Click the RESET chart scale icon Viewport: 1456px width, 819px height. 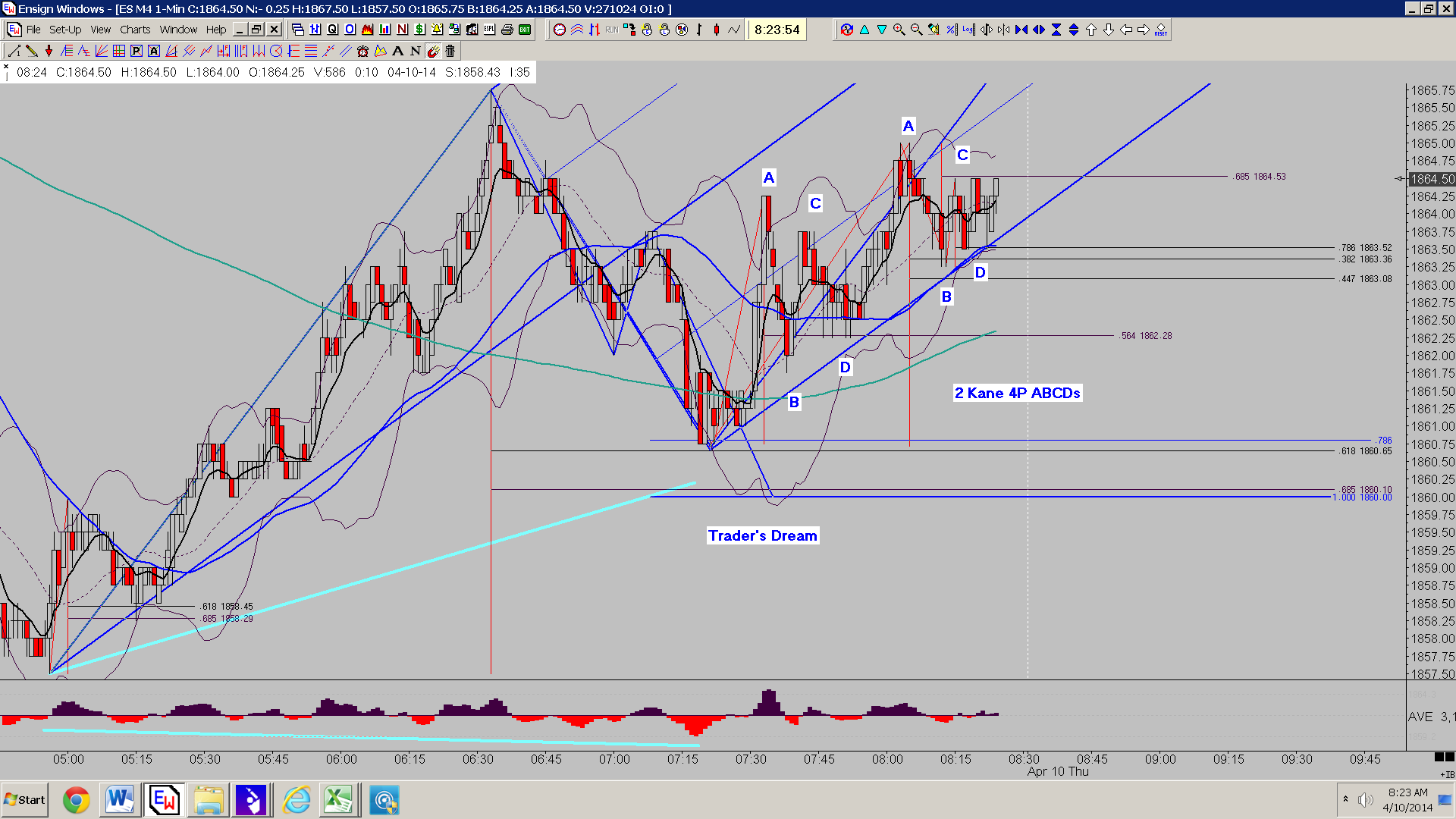click(x=1160, y=30)
